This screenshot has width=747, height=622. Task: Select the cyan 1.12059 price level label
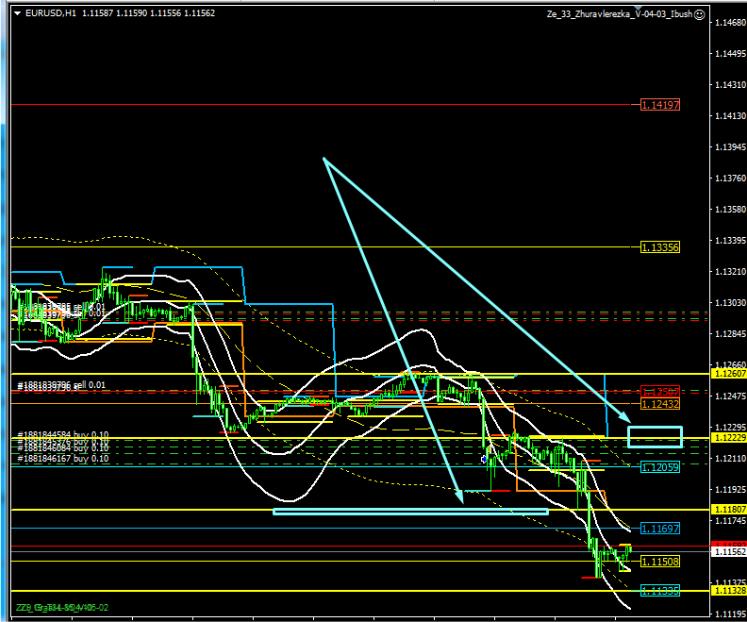click(660, 467)
